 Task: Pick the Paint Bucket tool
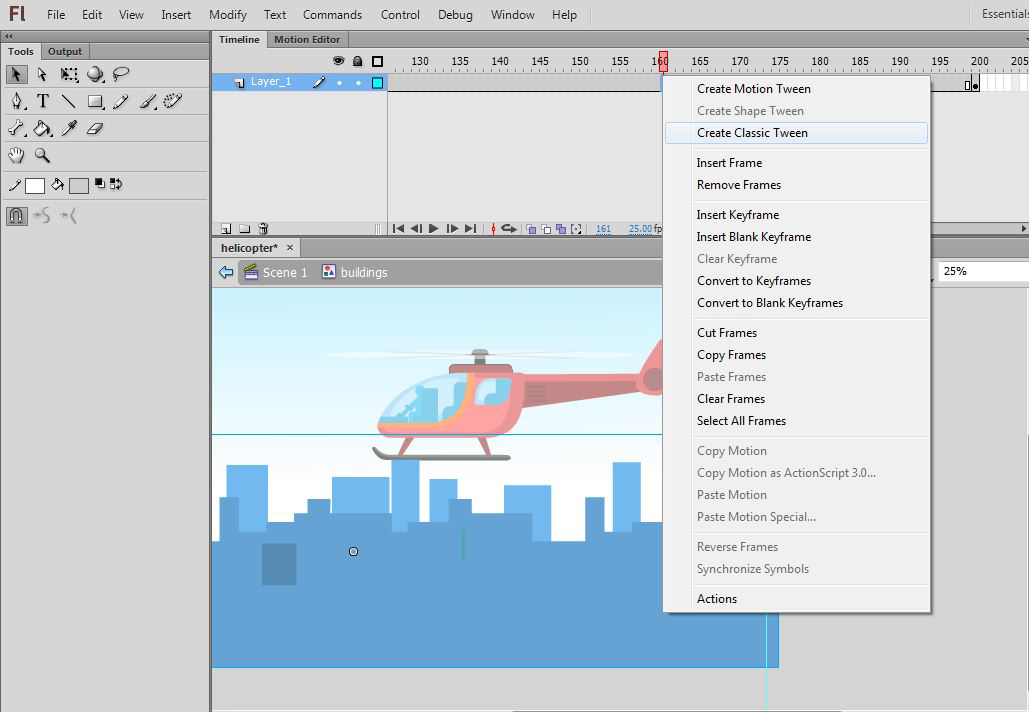pyautogui.click(x=43, y=128)
